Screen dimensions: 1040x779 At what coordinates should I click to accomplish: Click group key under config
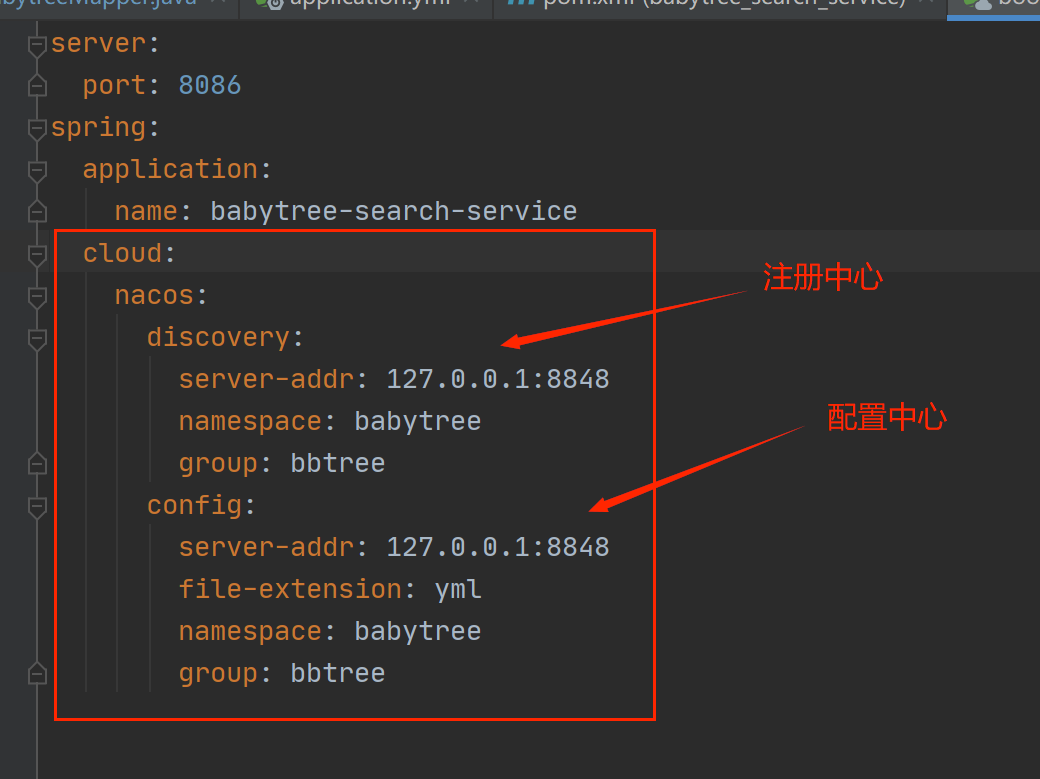coord(218,673)
